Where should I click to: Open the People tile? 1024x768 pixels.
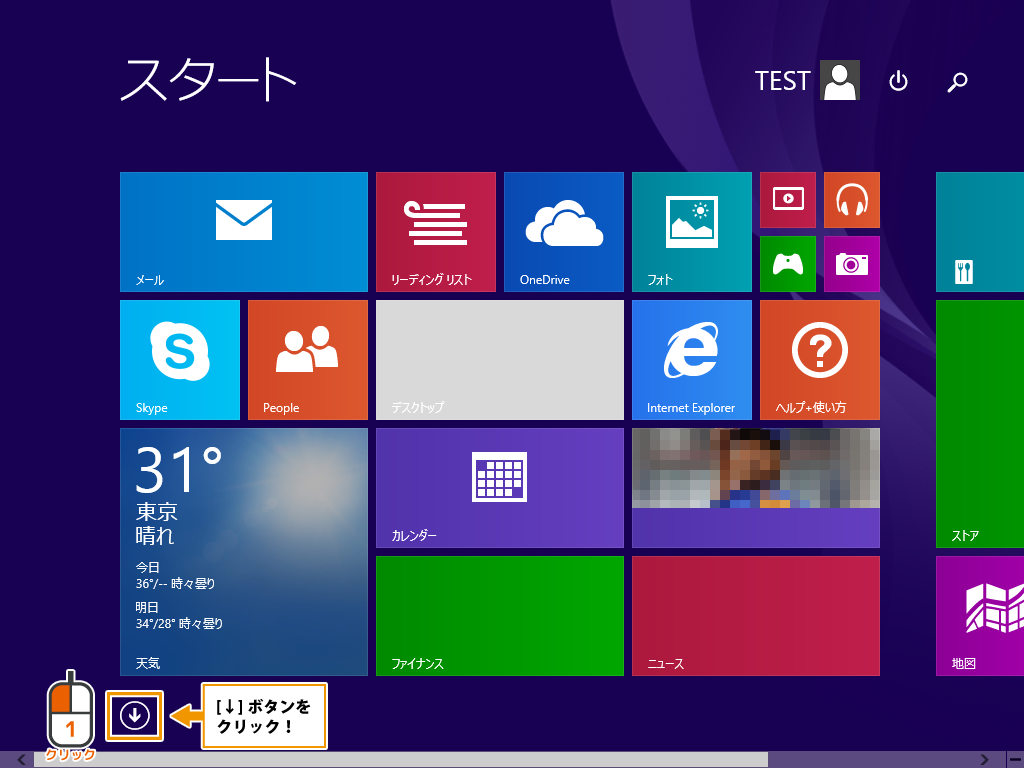click(x=308, y=360)
